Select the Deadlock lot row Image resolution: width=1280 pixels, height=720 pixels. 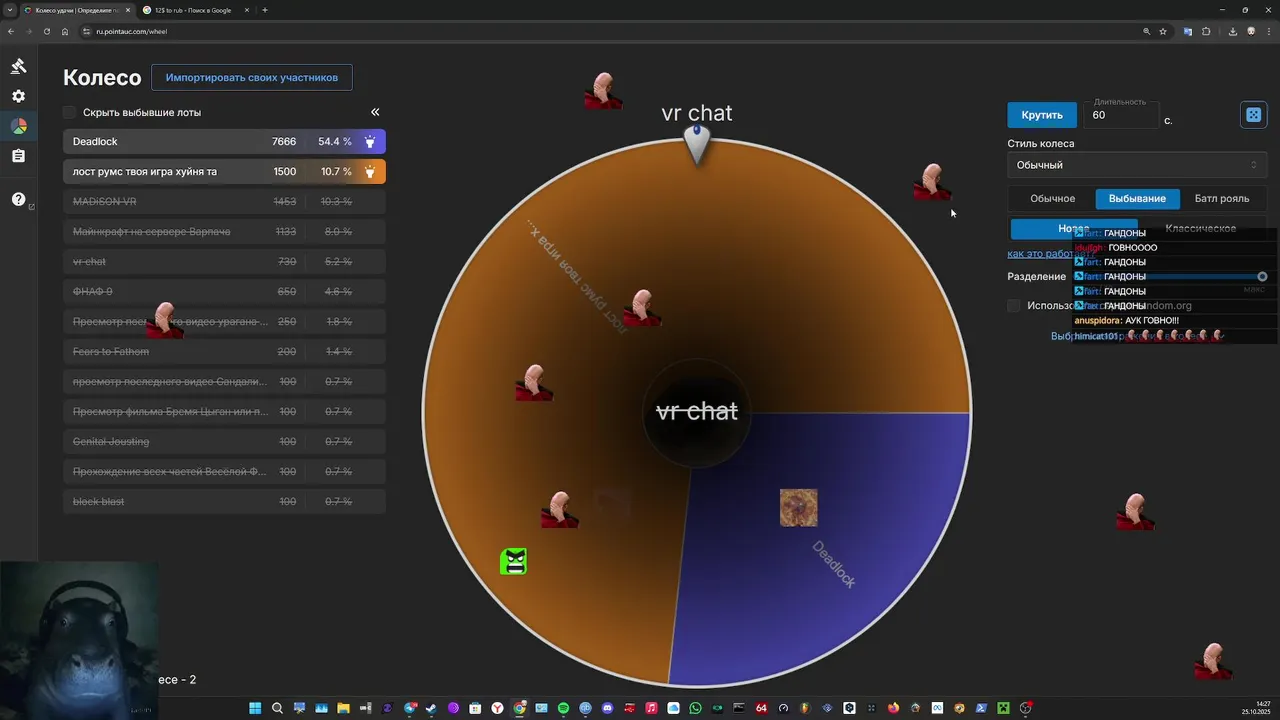[224, 142]
